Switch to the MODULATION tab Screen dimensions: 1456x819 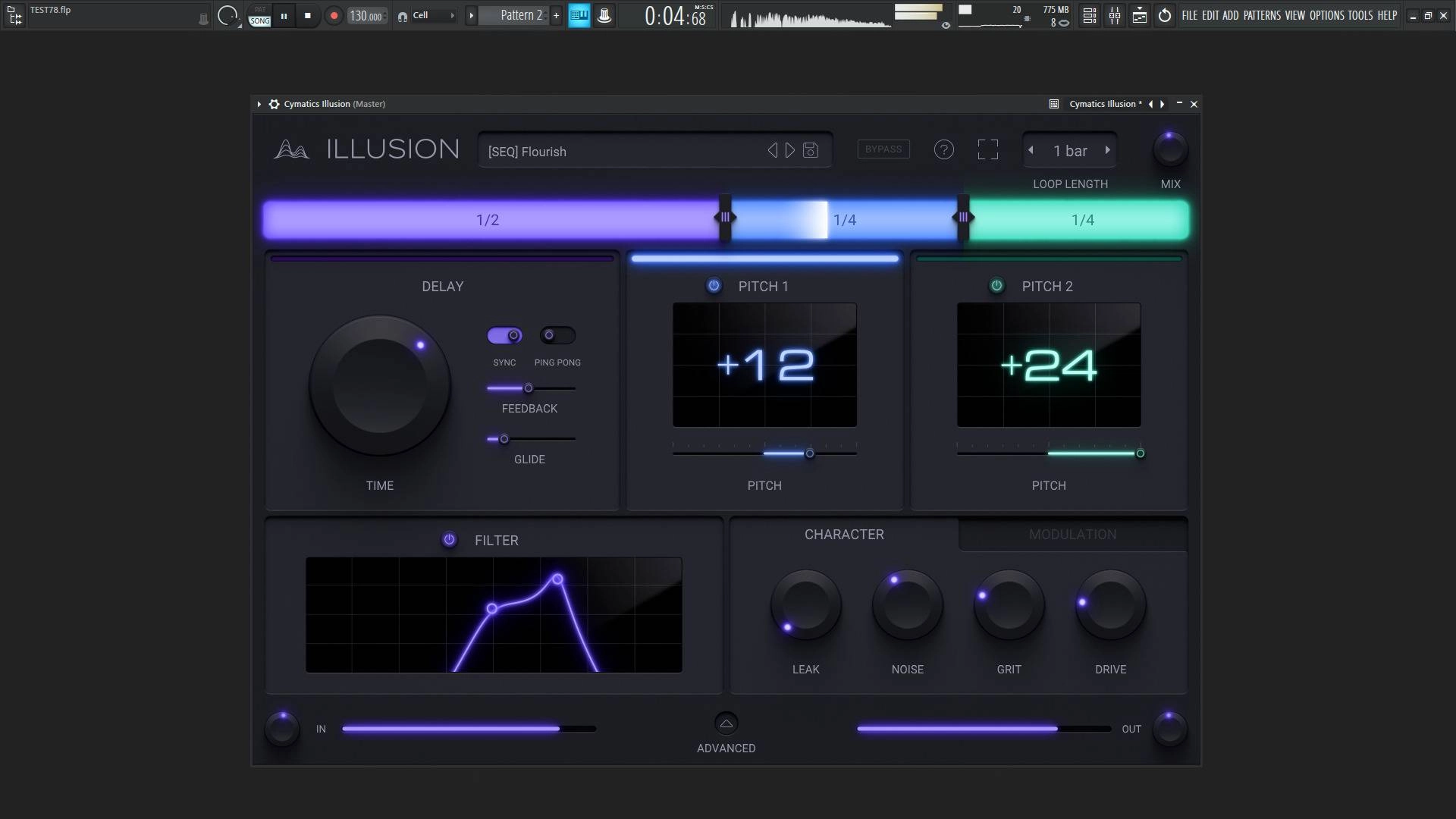1072,535
